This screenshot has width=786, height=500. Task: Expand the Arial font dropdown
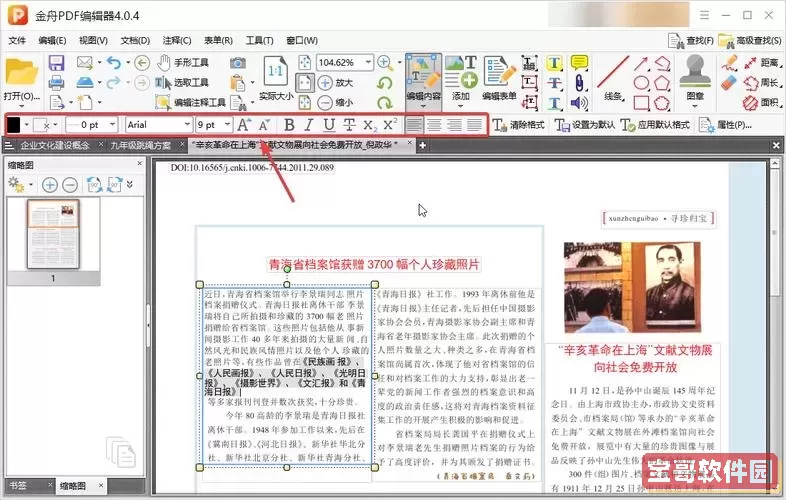click(187, 124)
